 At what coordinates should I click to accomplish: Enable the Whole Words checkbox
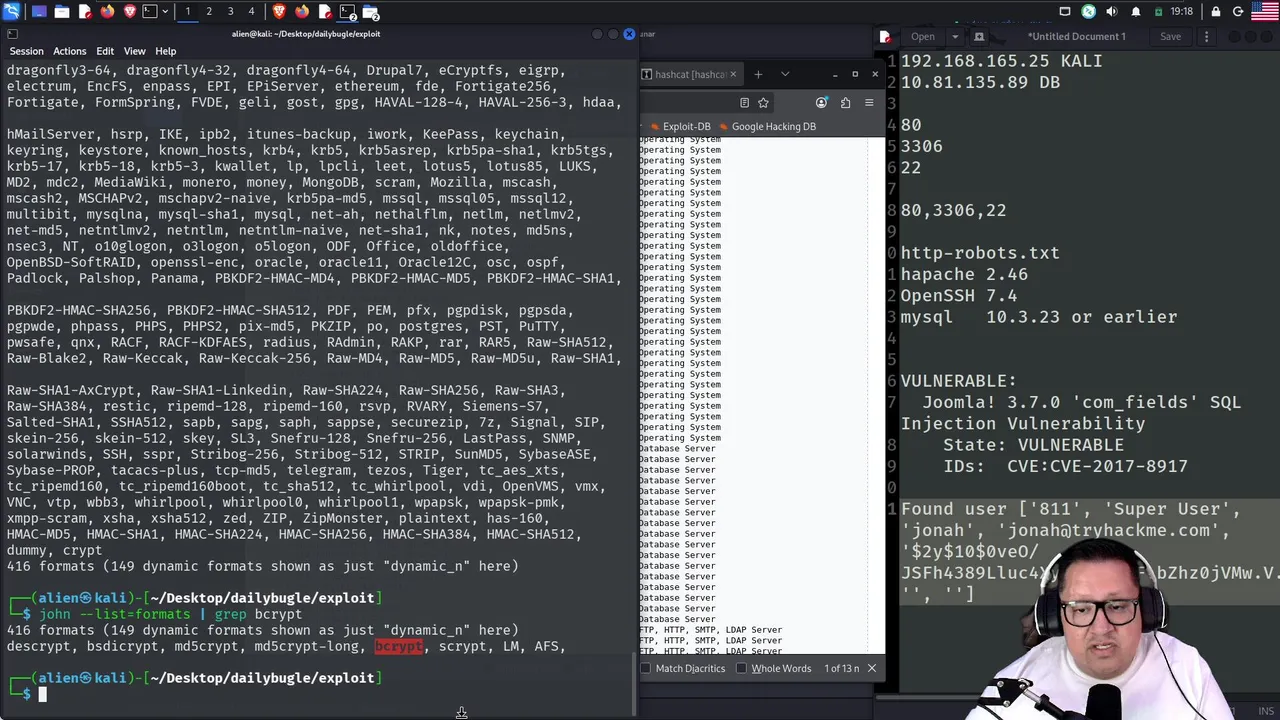(x=742, y=668)
